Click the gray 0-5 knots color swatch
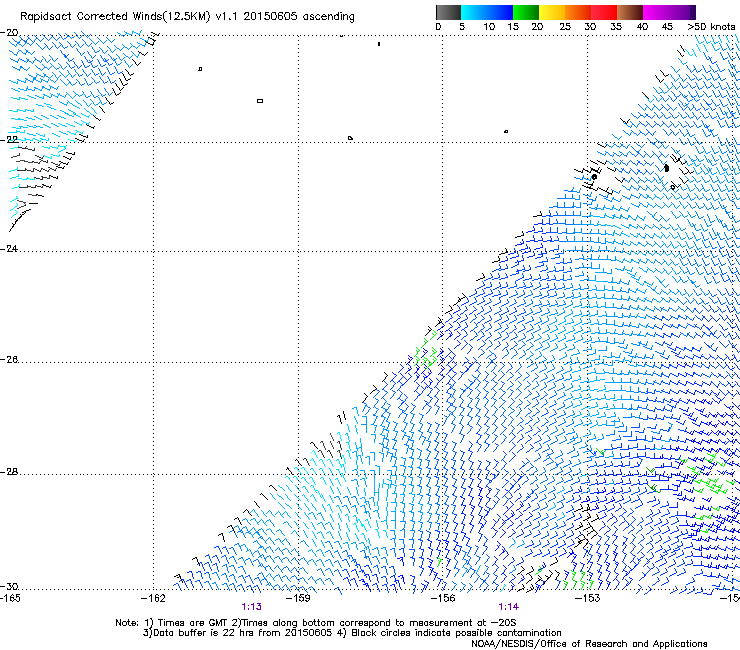Screen dimensions: 740x650 448,12
